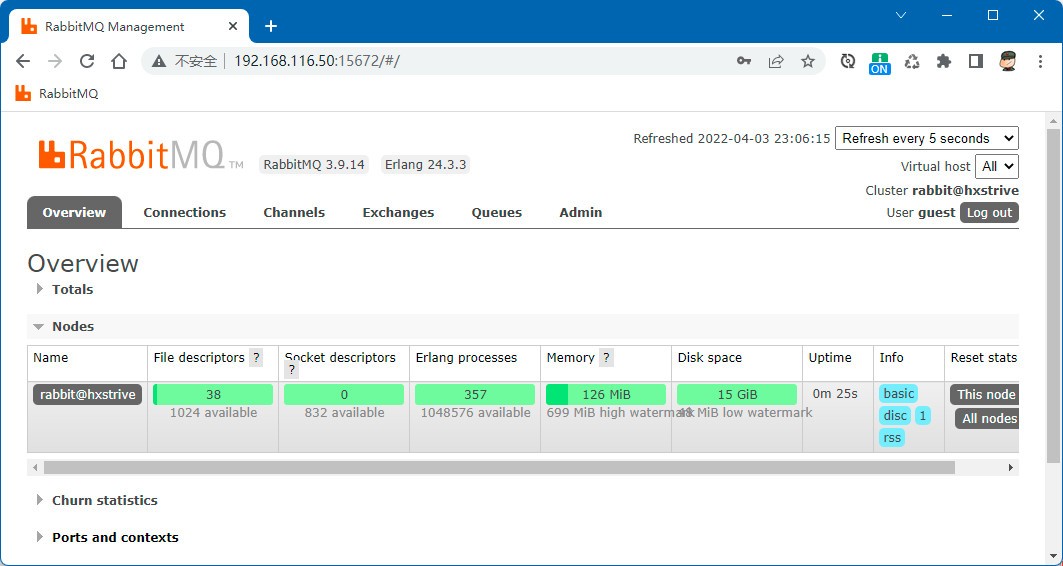Switch to the Admin tab
The height and width of the screenshot is (566, 1063).
tap(581, 212)
